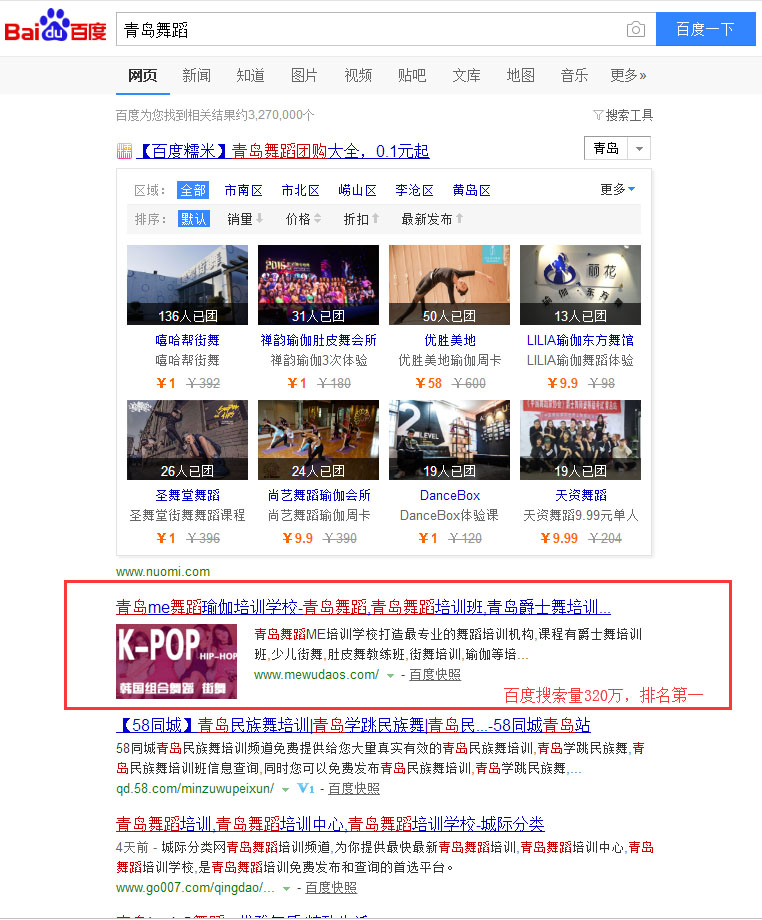Image resolution: width=762 pixels, height=920 pixels.
Task: Expand 更多» in navigation
Action: pos(628,75)
